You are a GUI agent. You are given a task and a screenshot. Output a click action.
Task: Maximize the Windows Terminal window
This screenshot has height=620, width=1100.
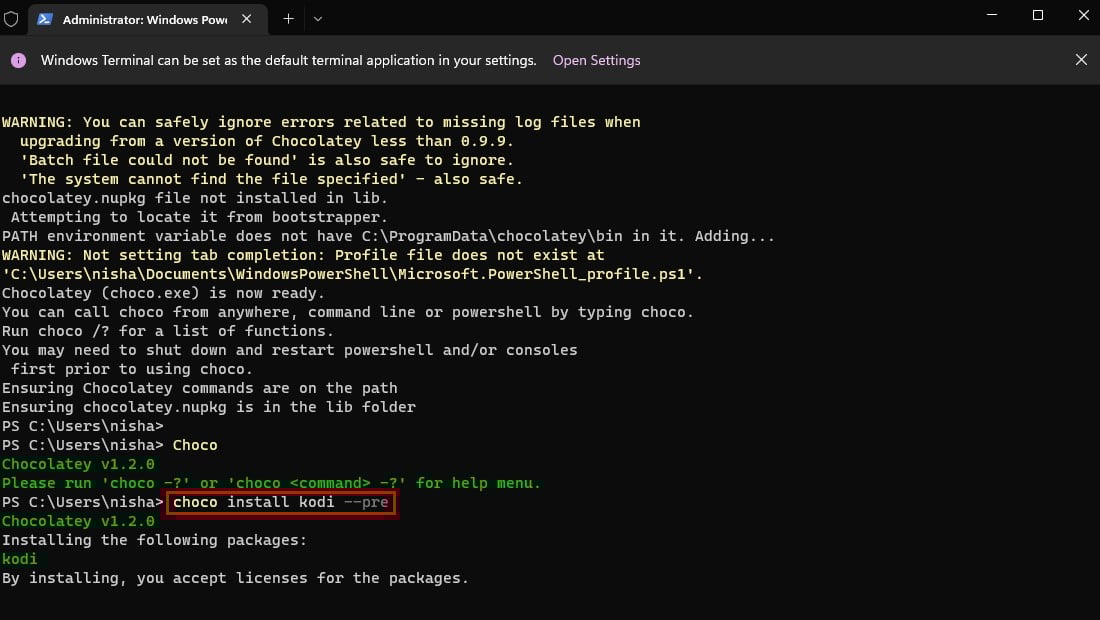[x=1037, y=15]
